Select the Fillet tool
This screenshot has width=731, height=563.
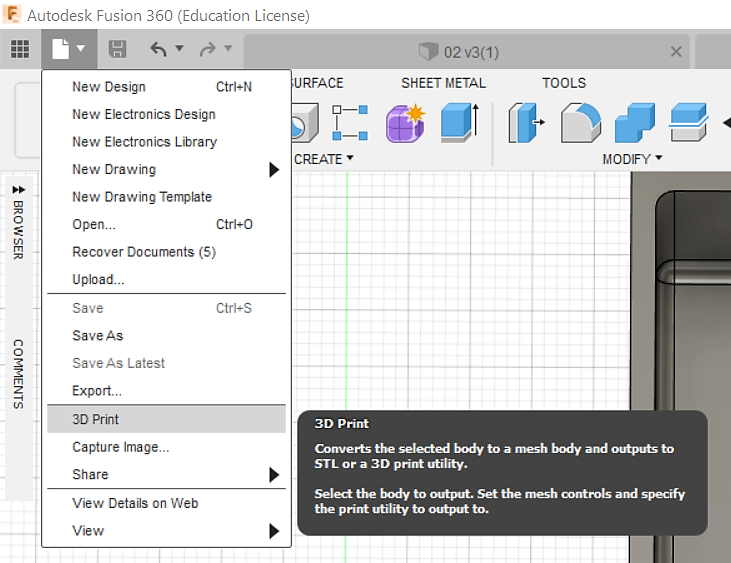coord(580,123)
